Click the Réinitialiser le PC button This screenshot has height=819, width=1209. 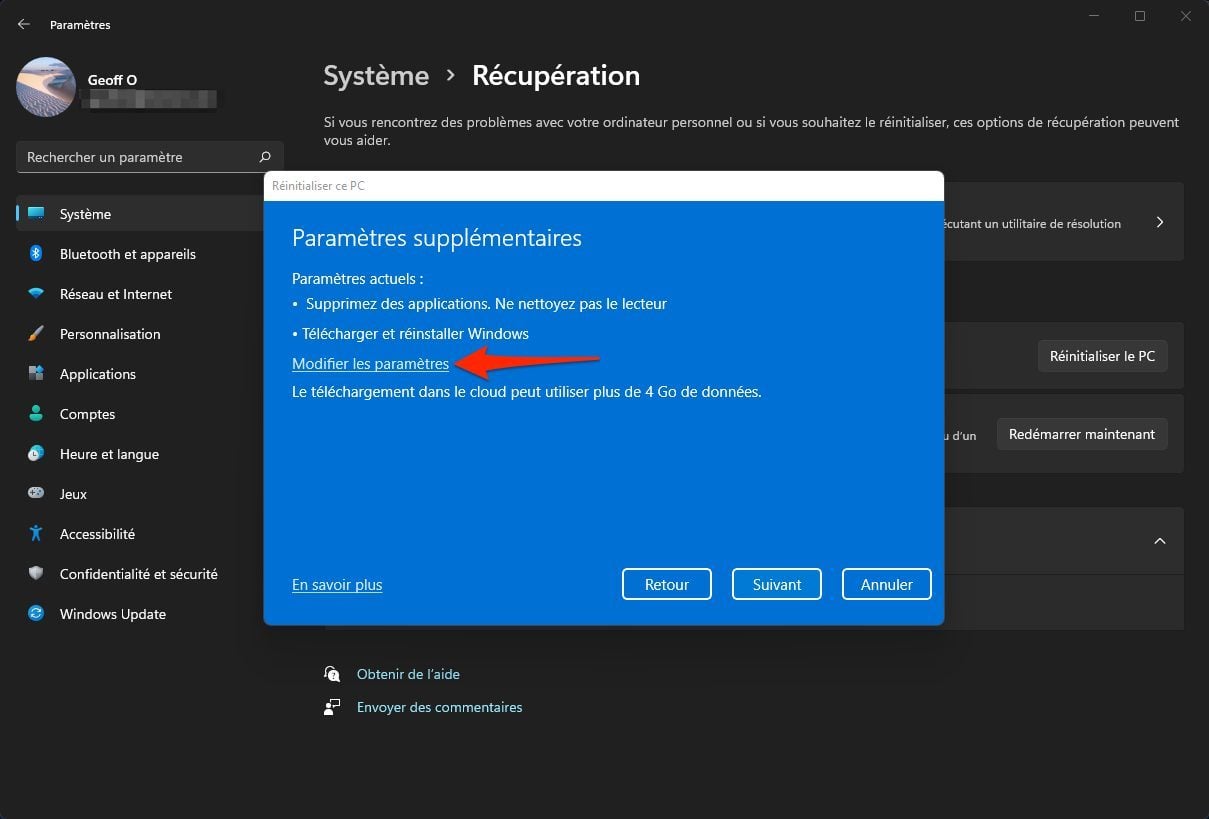pyautogui.click(x=1102, y=356)
